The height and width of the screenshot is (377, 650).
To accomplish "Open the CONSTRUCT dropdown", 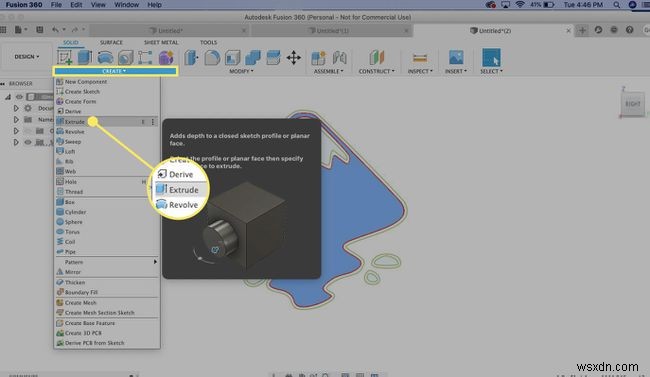I will coord(376,71).
